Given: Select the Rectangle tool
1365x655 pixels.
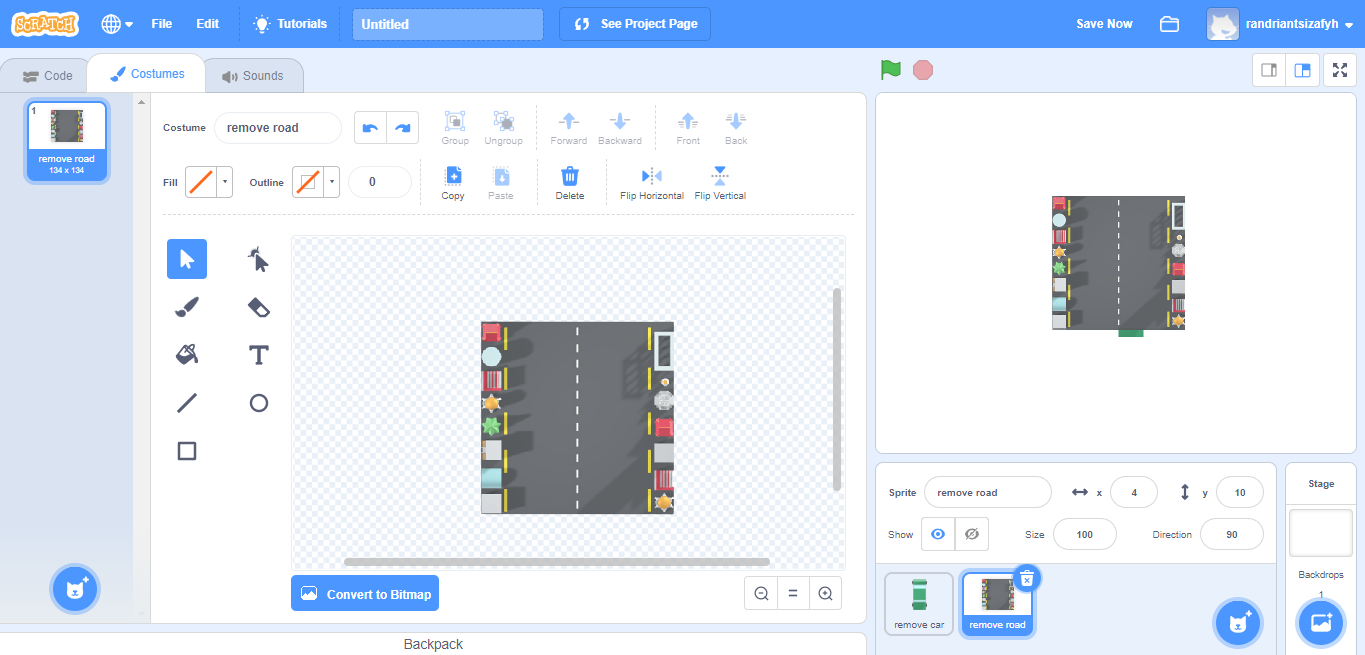Looking at the screenshot, I should [186, 451].
